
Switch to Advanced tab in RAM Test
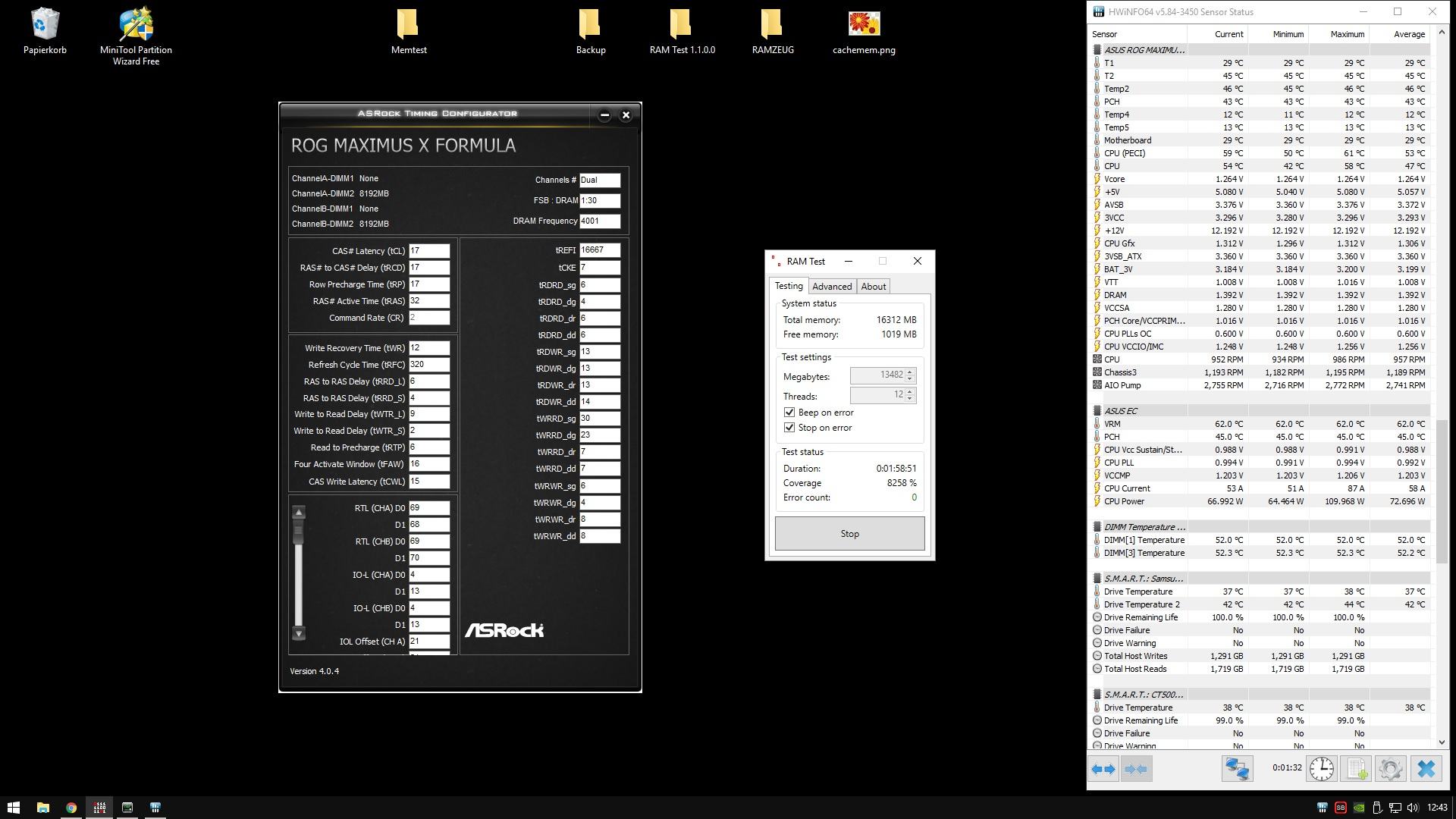pyautogui.click(x=832, y=287)
